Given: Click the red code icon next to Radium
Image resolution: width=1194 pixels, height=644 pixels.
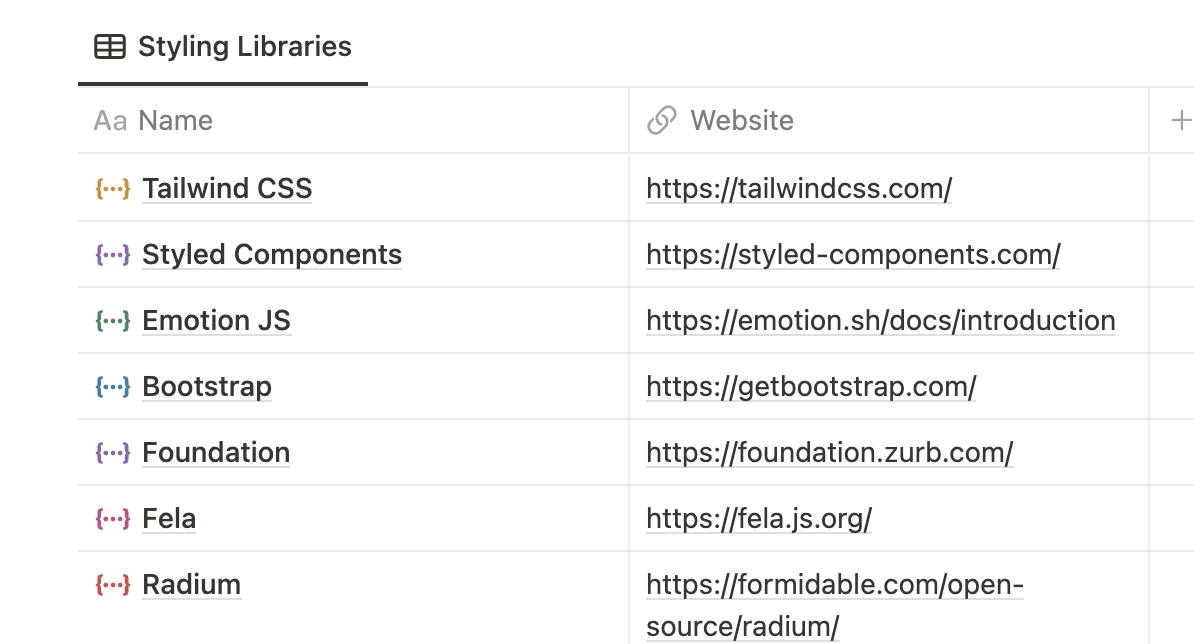Looking at the screenshot, I should coord(112,584).
